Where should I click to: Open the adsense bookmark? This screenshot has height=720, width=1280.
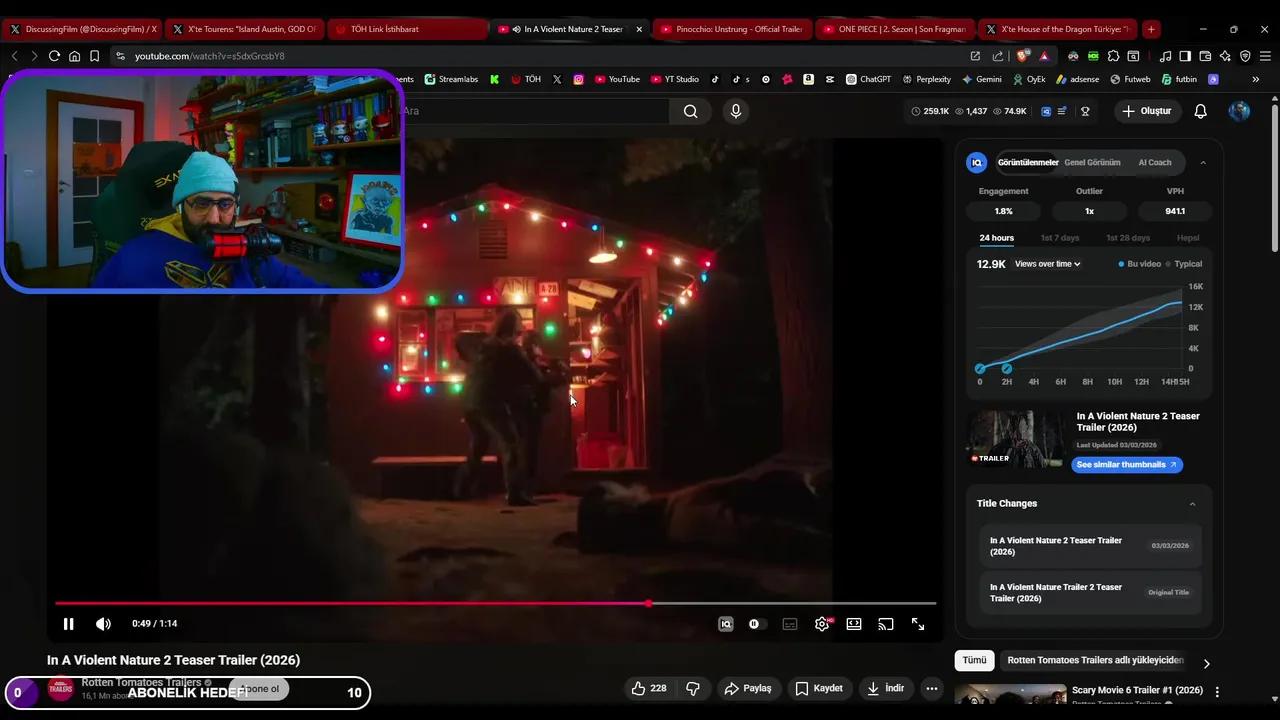click(x=1077, y=79)
